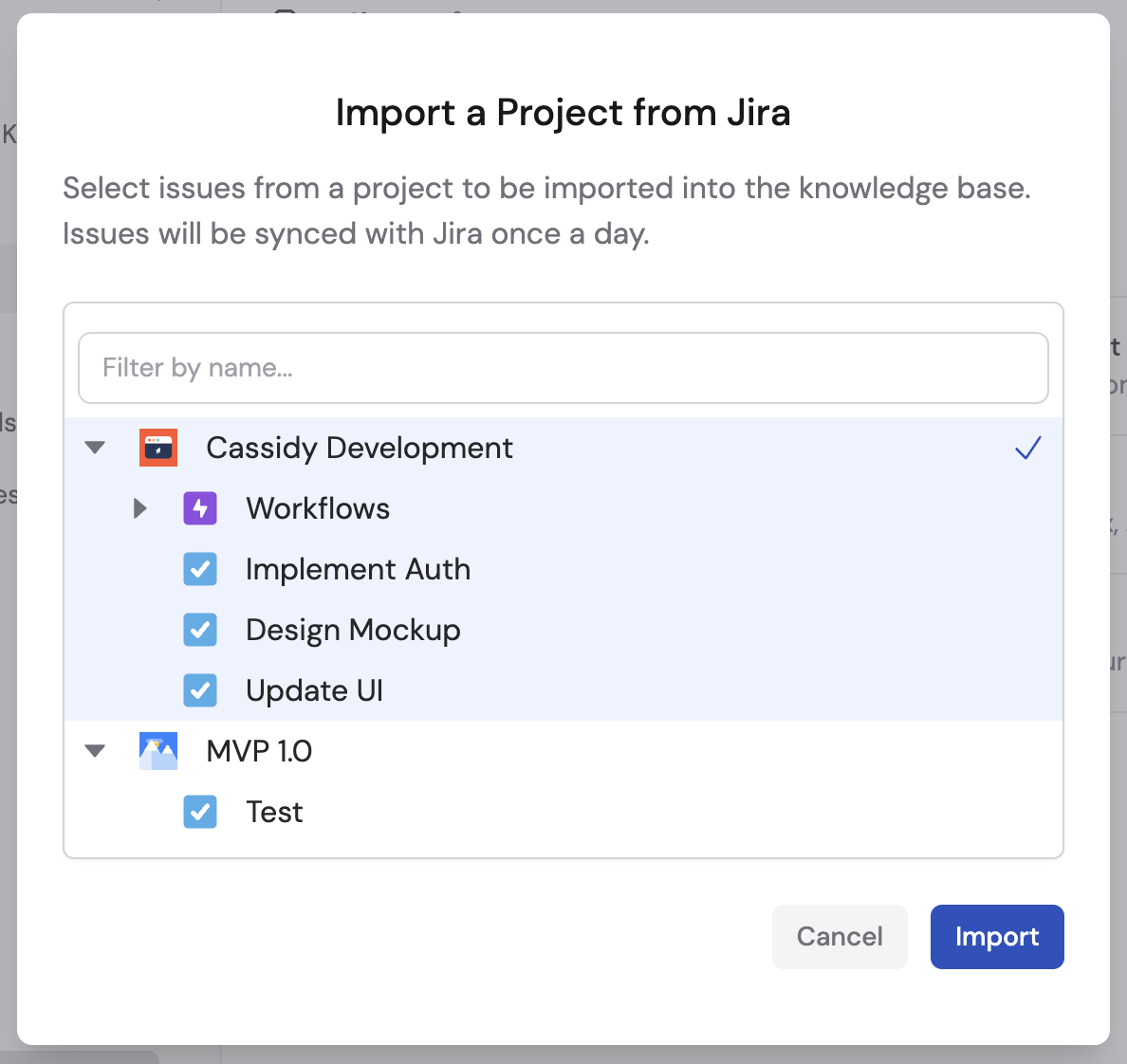Click the blue checkmark beside Cassidy Development
Image resolution: width=1127 pixels, height=1064 pixels.
pyautogui.click(x=1027, y=448)
